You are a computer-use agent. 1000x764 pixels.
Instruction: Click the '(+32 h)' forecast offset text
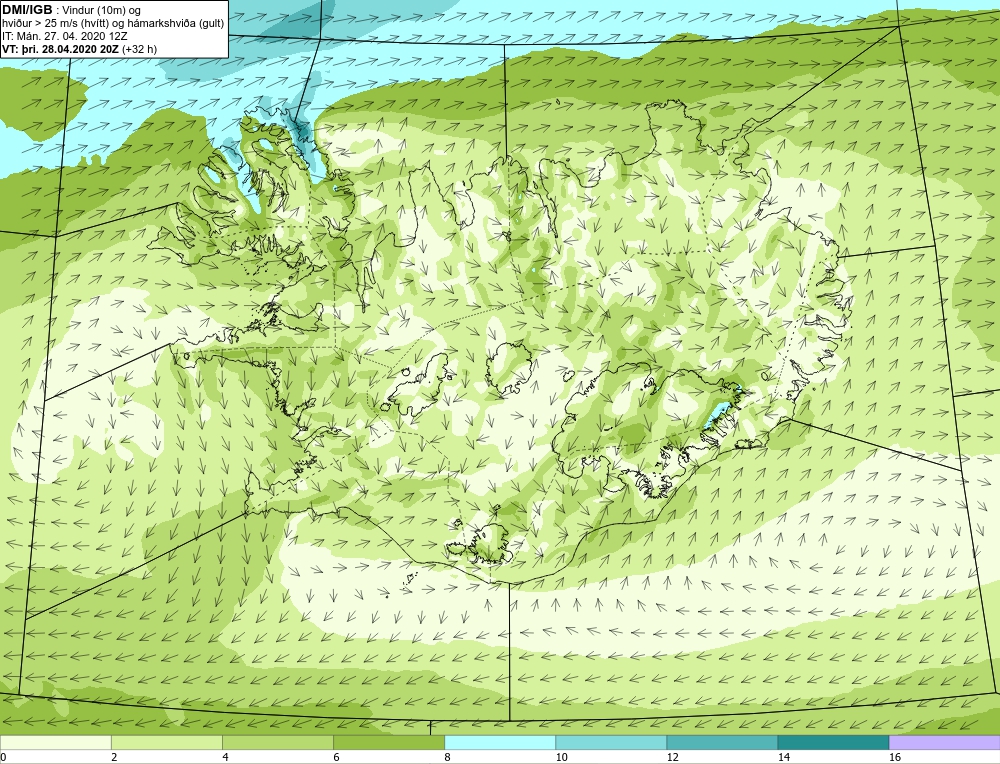point(139,49)
